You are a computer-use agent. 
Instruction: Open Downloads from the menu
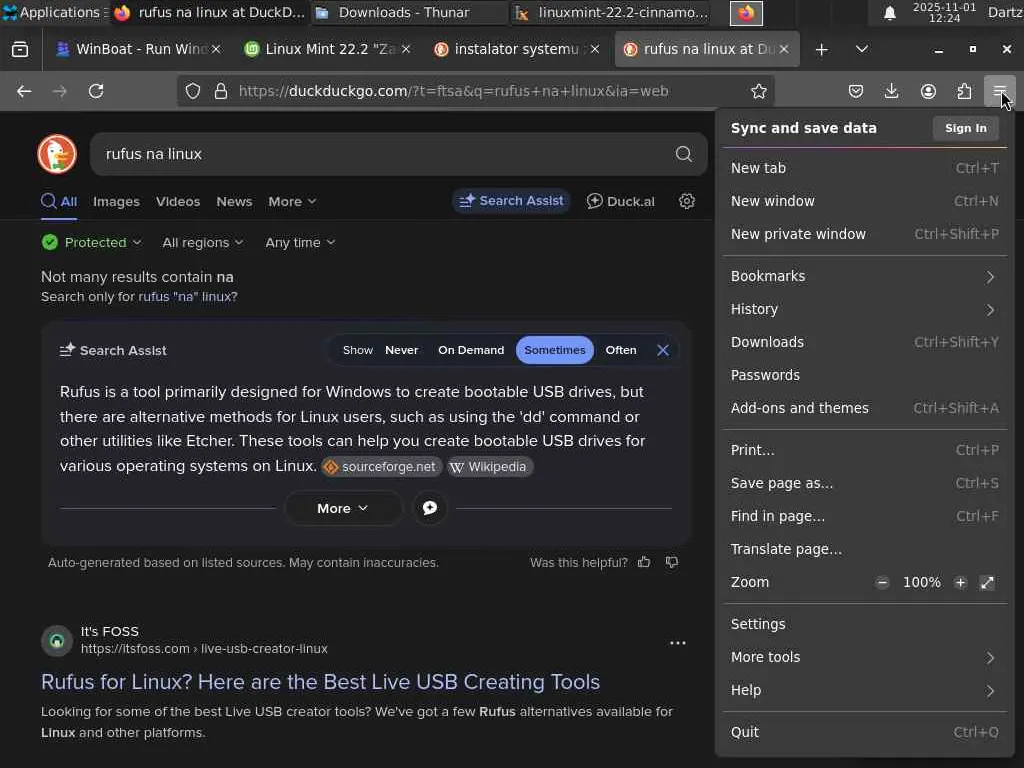pos(864,342)
